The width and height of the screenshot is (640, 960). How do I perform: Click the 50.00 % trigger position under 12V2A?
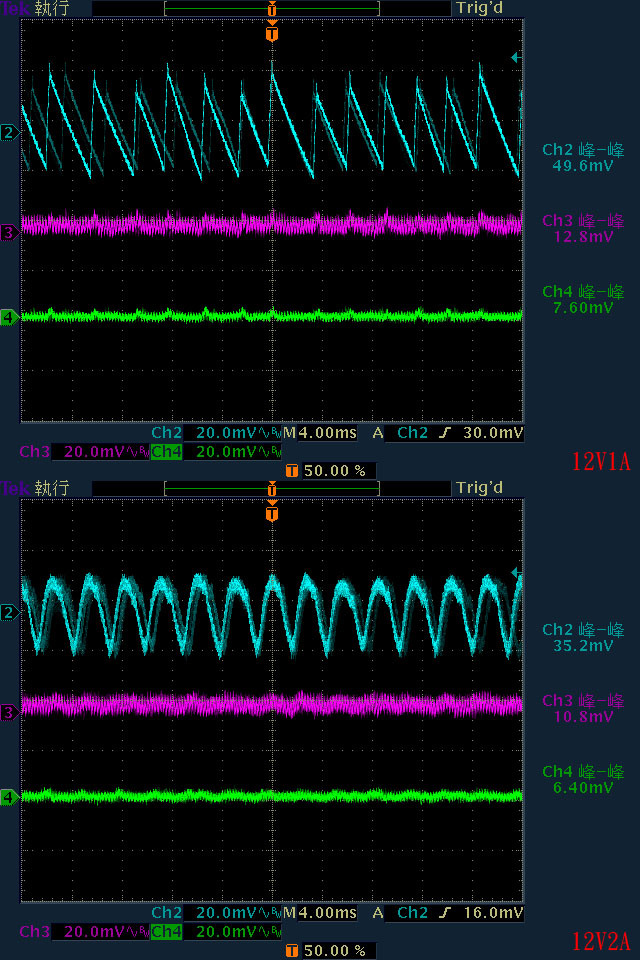[x=334, y=951]
